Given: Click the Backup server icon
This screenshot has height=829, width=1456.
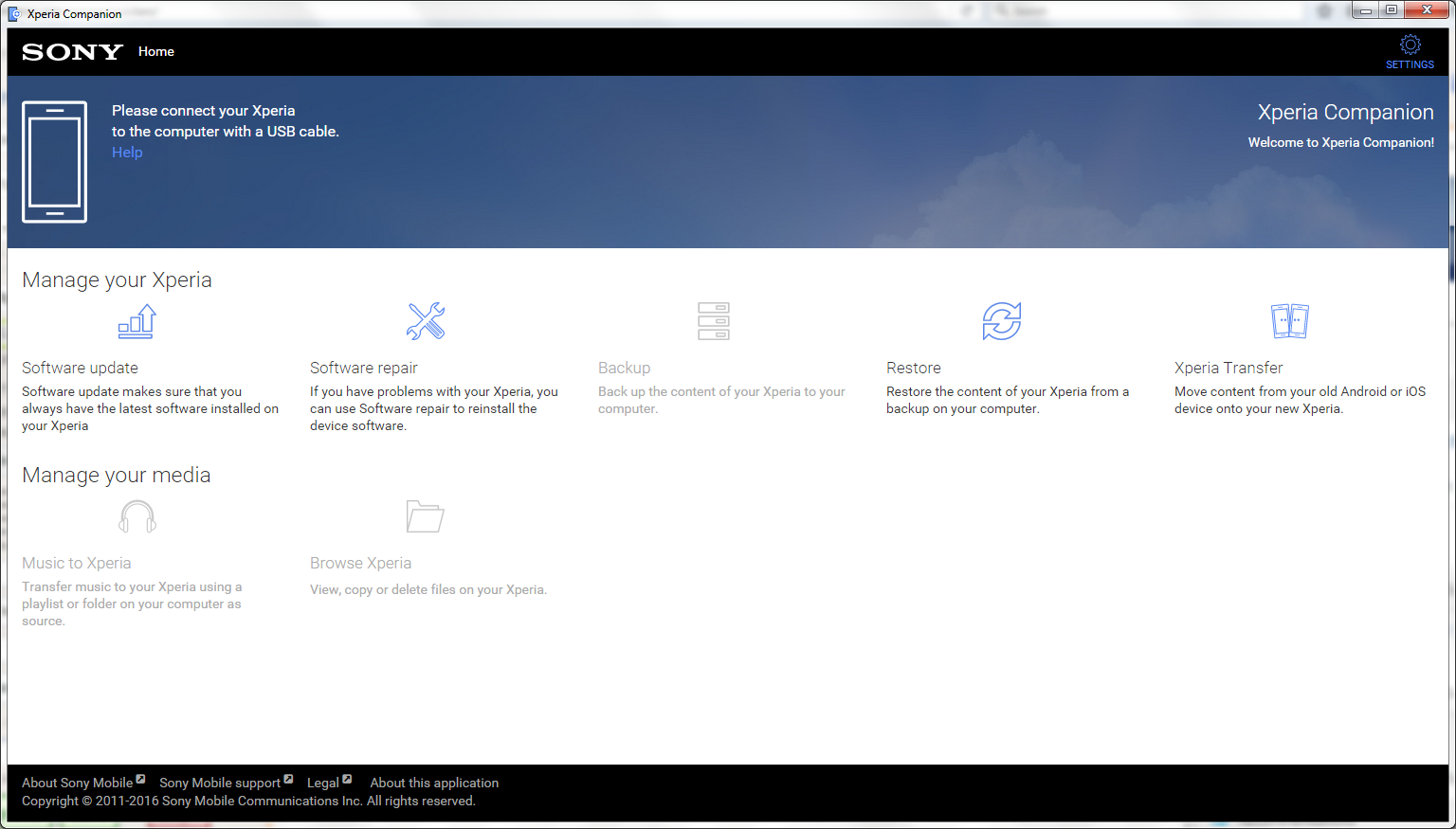Looking at the screenshot, I should point(714,321).
